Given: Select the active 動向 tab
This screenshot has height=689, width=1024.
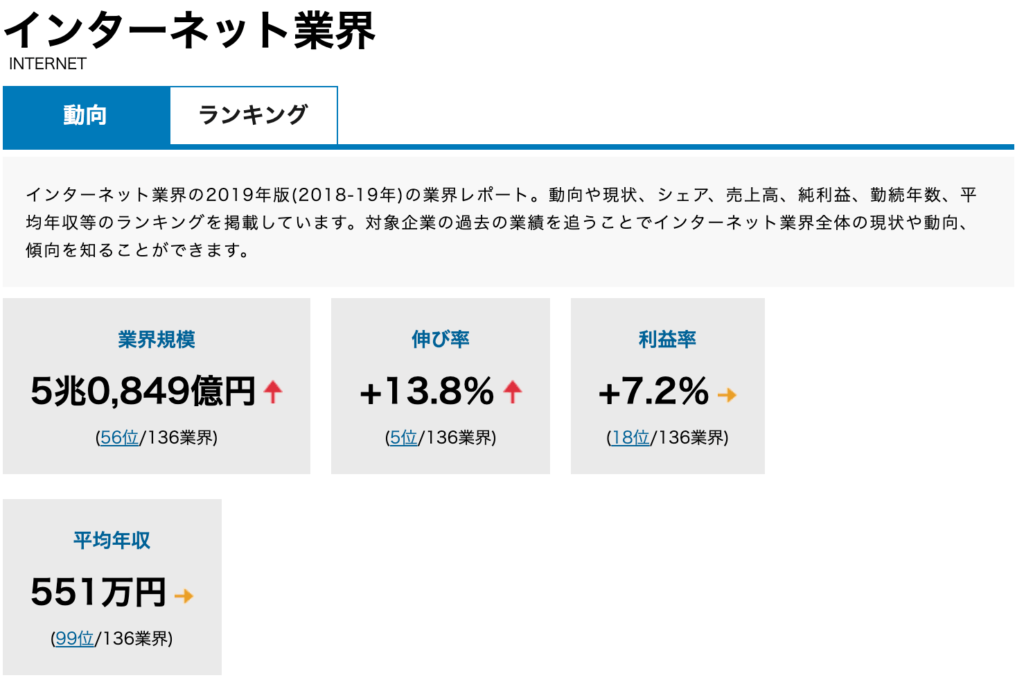Looking at the screenshot, I should [x=86, y=115].
